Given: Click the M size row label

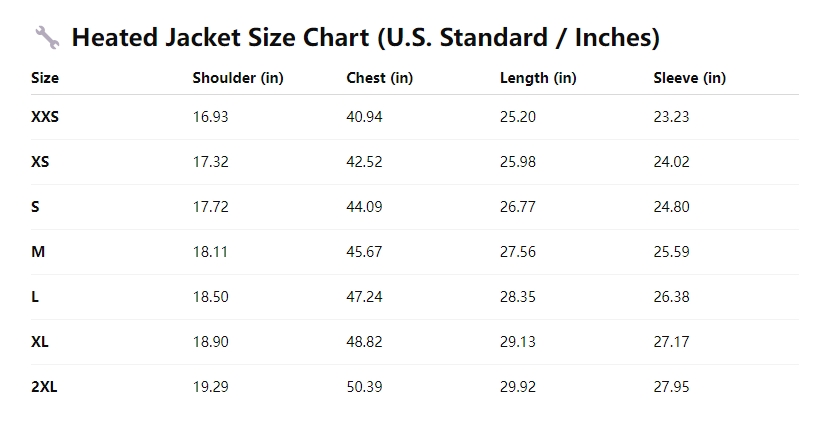Looking at the screenshot, I should [38, 252].
